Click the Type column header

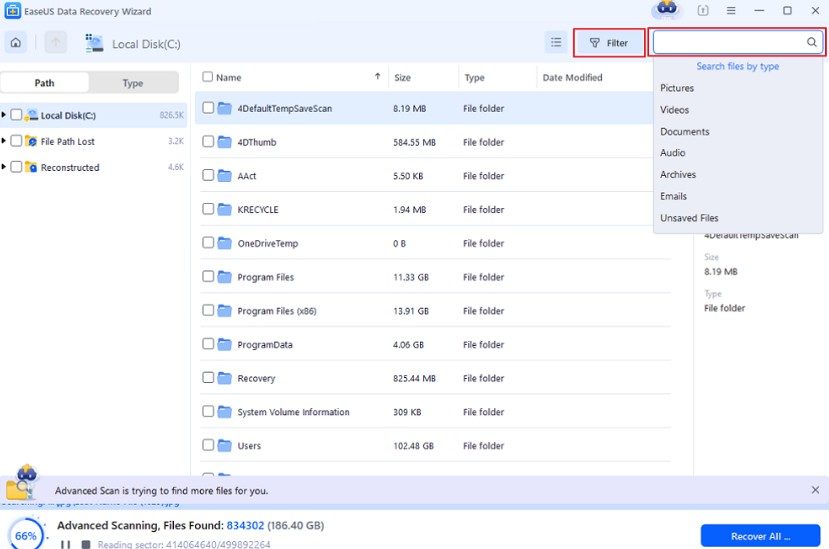point(474,77)
